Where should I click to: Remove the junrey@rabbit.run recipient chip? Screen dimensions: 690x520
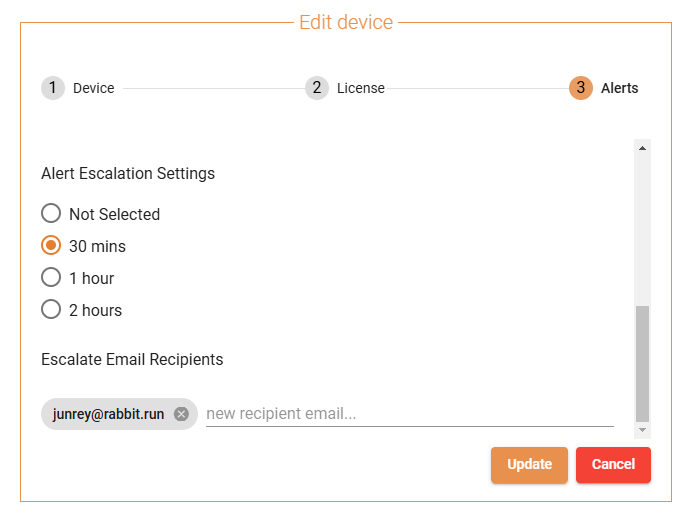(181, 414)
